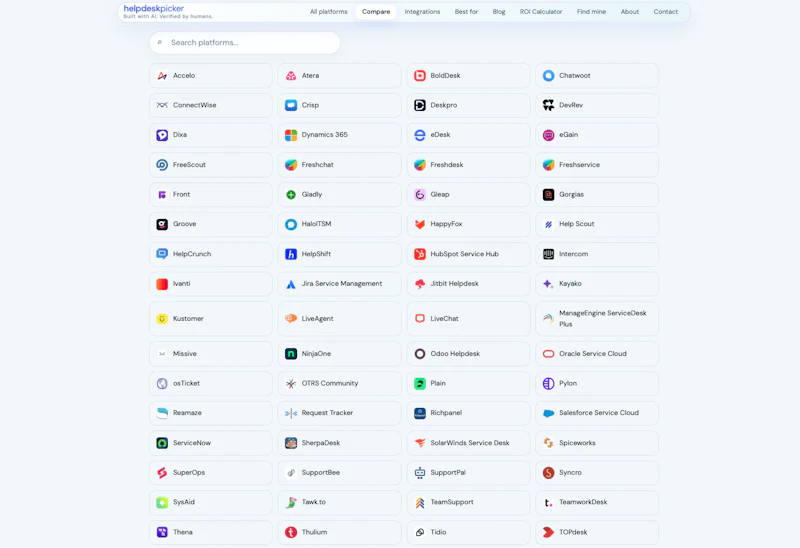The height and width of the screenshot is (548, 800).
Task: Click the Kustomer logo icon
Action: coord(162,319)
